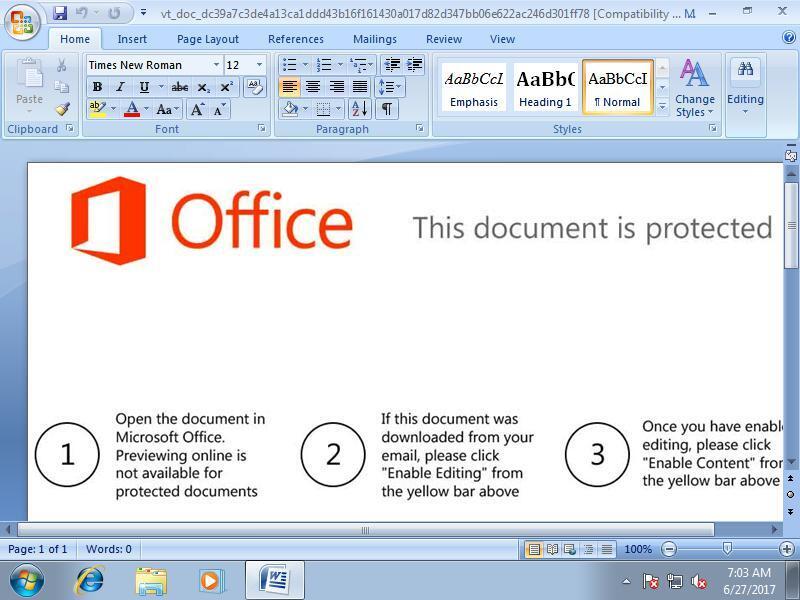Toggle italic formatting
Viewport: 800px width, 600px height.
click(x=120, y=87)
